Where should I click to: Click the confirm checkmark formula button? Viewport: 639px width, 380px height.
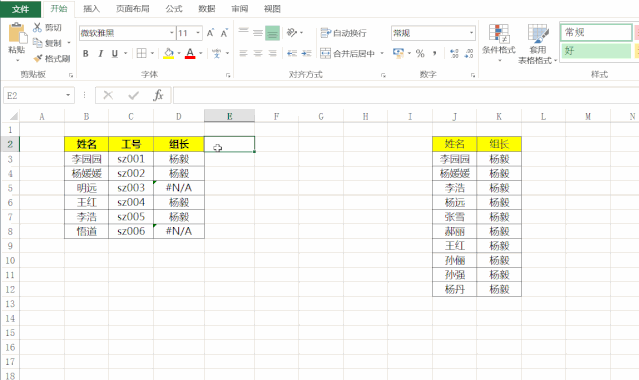[133, 95]
